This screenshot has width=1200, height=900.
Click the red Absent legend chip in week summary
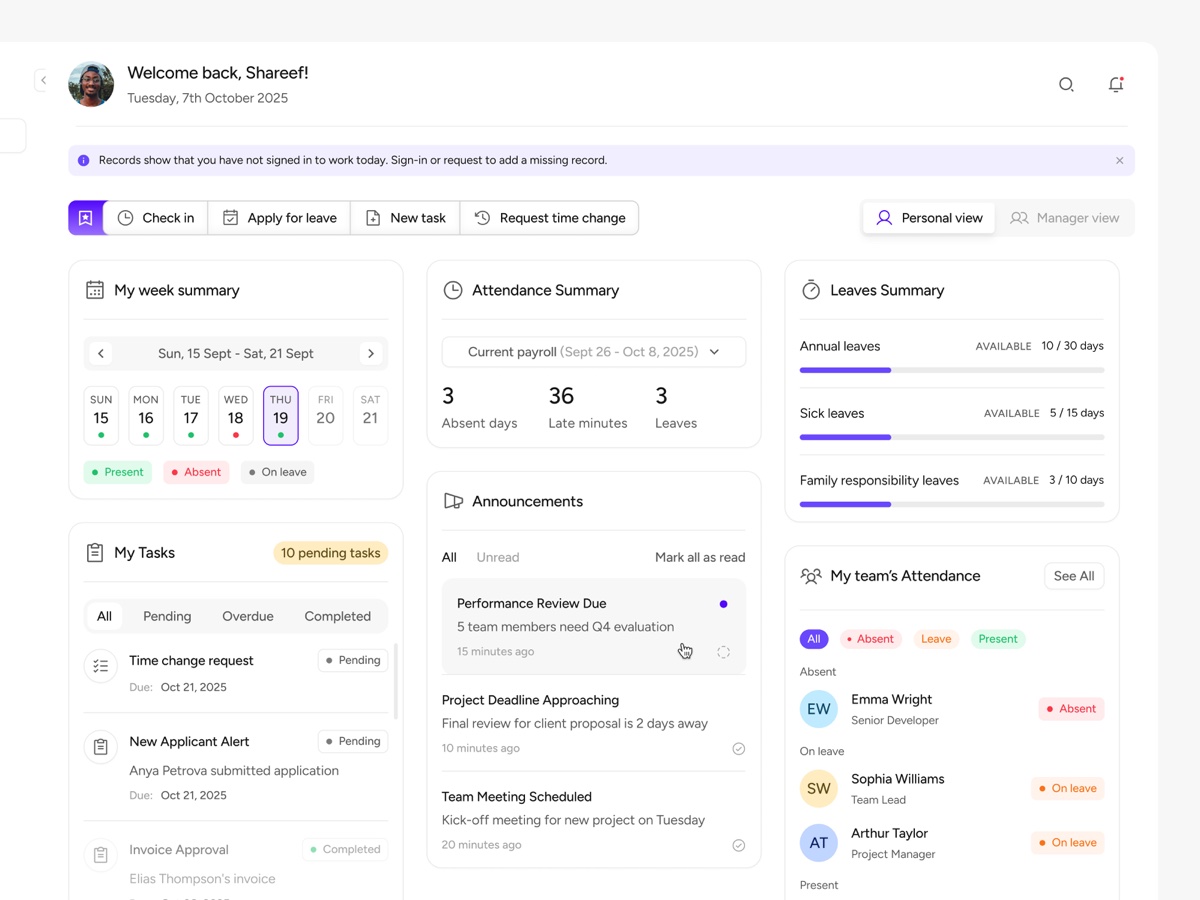coord(196,472)
